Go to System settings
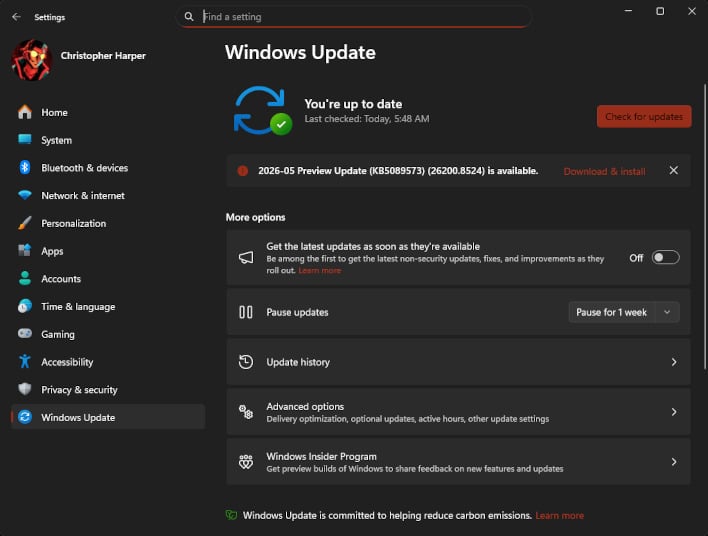 point(108,140)
